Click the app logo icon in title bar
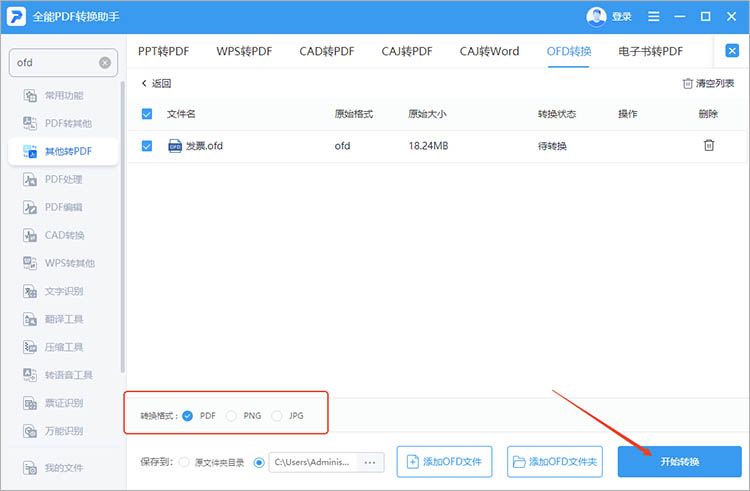The width and height of the screenshot is (750, 491). [x=16, y=17]
